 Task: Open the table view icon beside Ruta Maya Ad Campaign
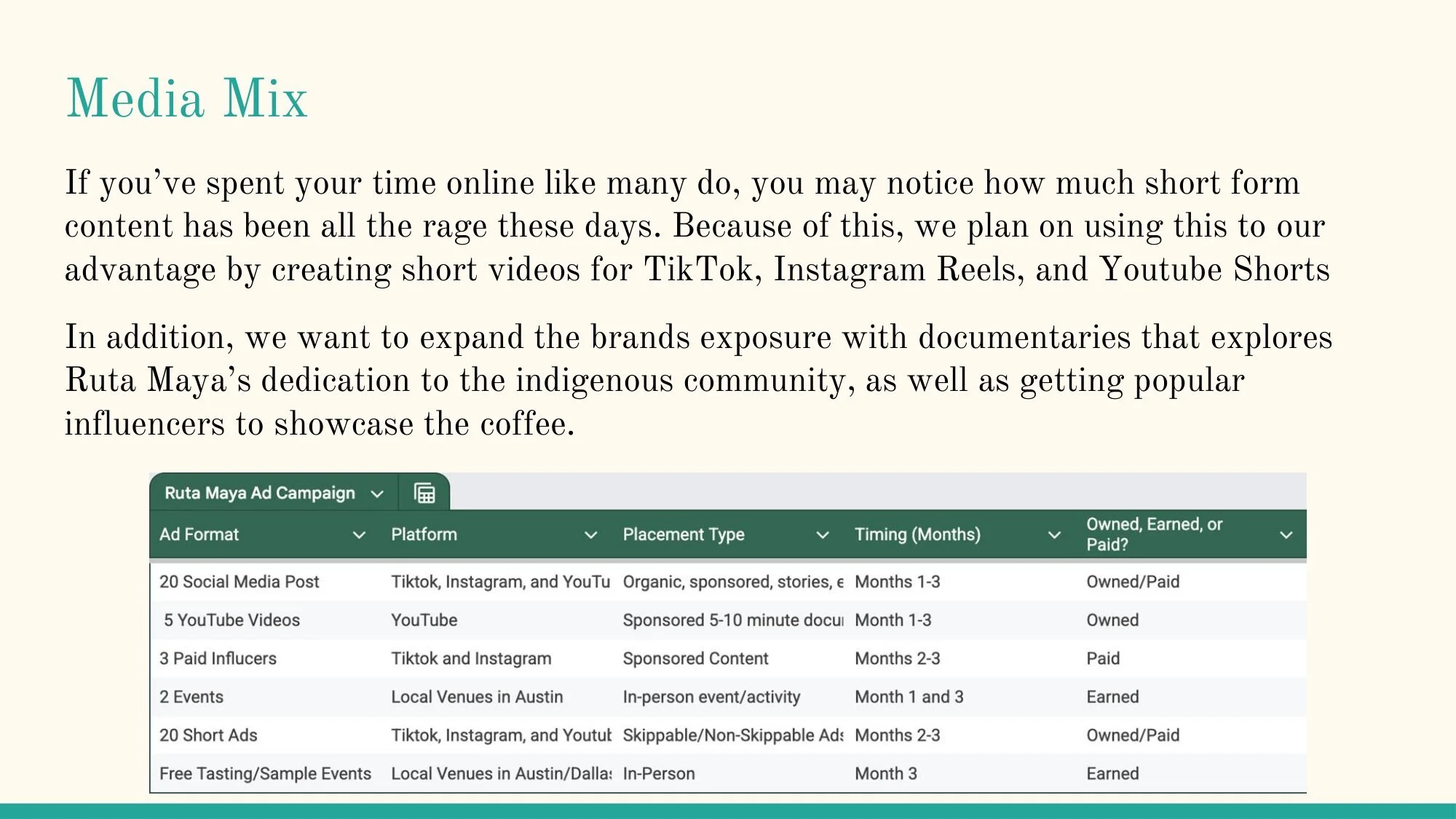pyautogui.click(x=424, y=493)
